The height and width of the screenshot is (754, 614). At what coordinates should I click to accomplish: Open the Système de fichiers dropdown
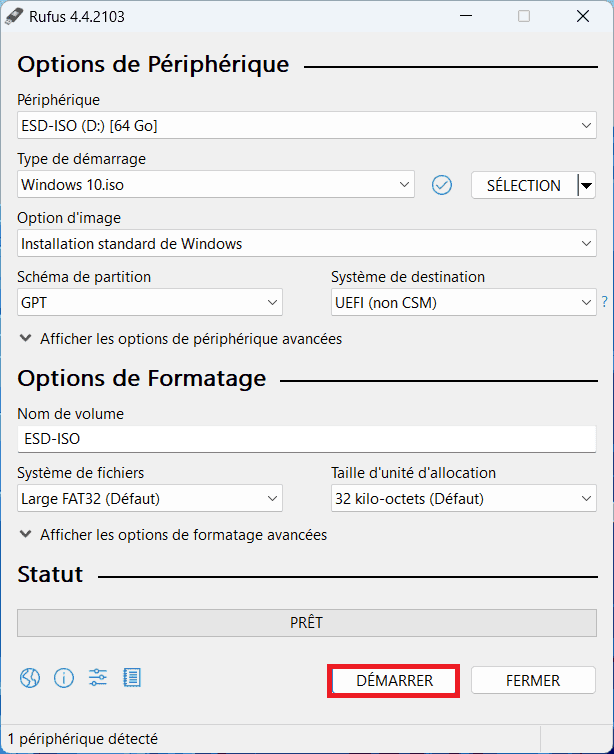tap(150, 498)
